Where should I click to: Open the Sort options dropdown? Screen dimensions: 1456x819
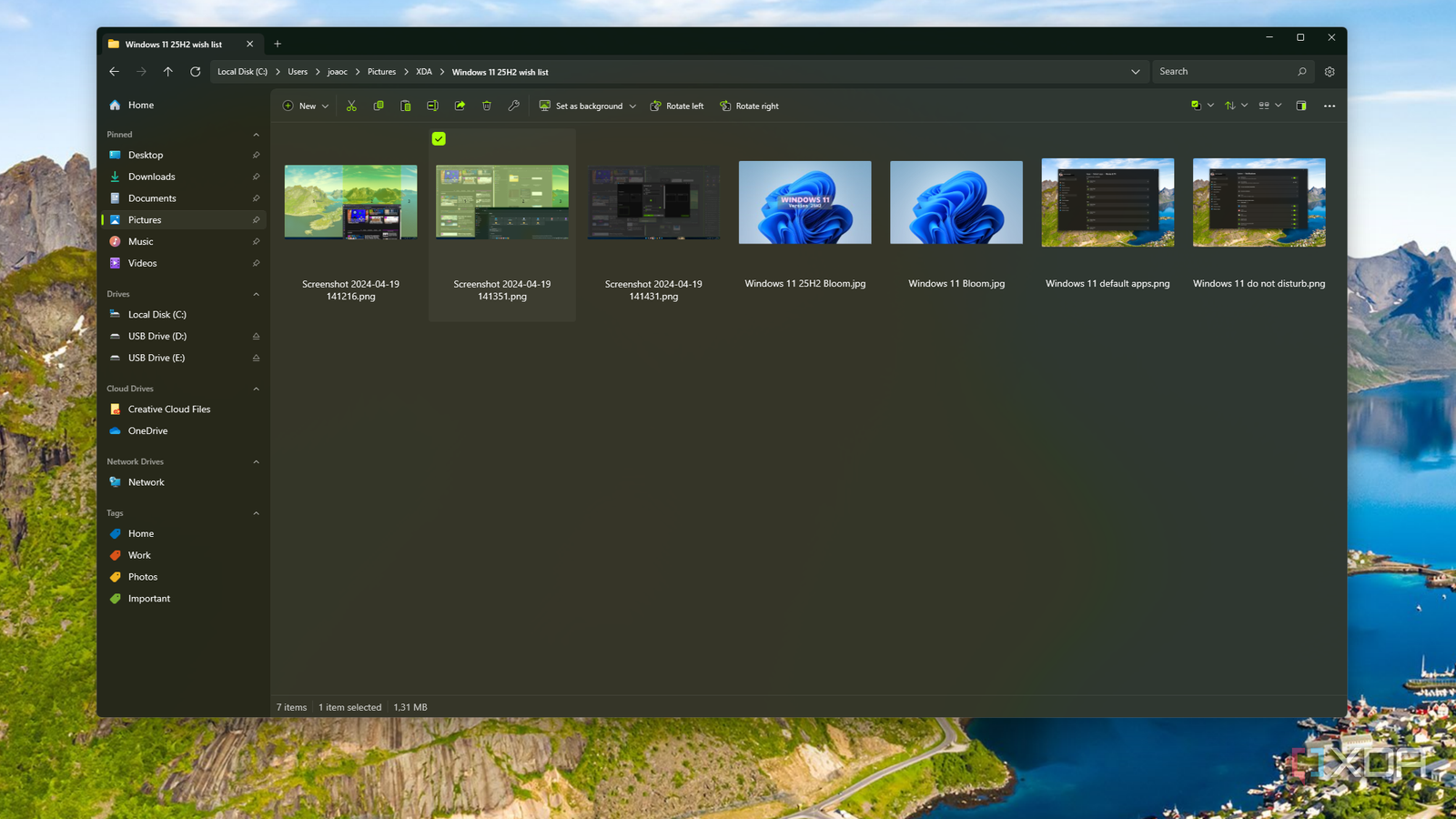click(x=1245, y=106)
